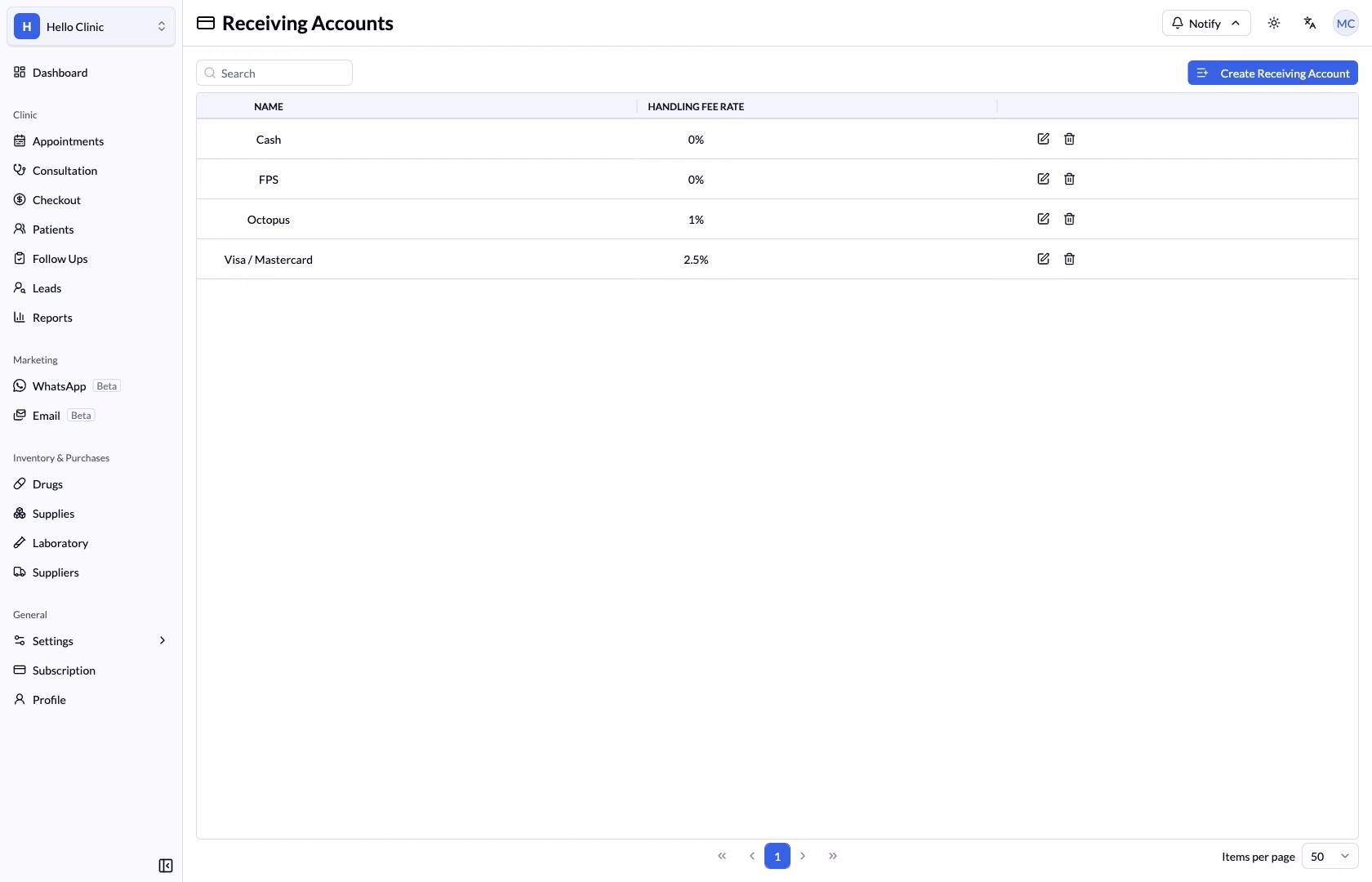This screenshot has width=1372, height=882.
Task: Open Settings in sidebar
Action: tap(91, 640)
